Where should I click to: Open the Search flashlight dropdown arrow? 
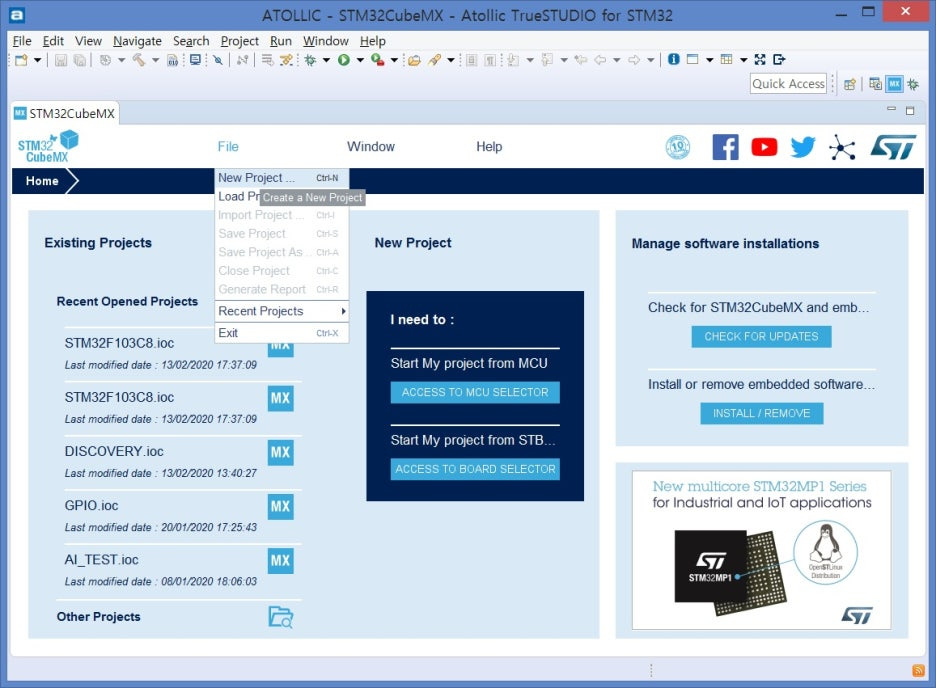click(451, 60)
